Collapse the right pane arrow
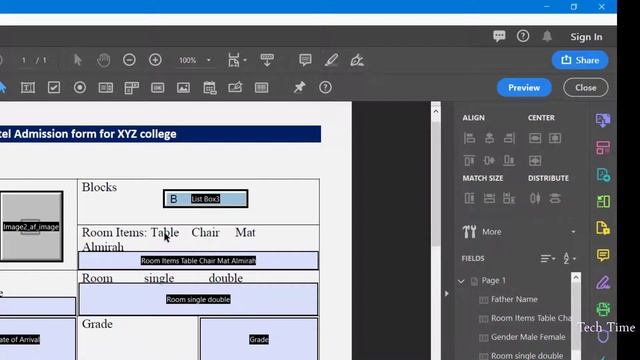 pos(447,293)
